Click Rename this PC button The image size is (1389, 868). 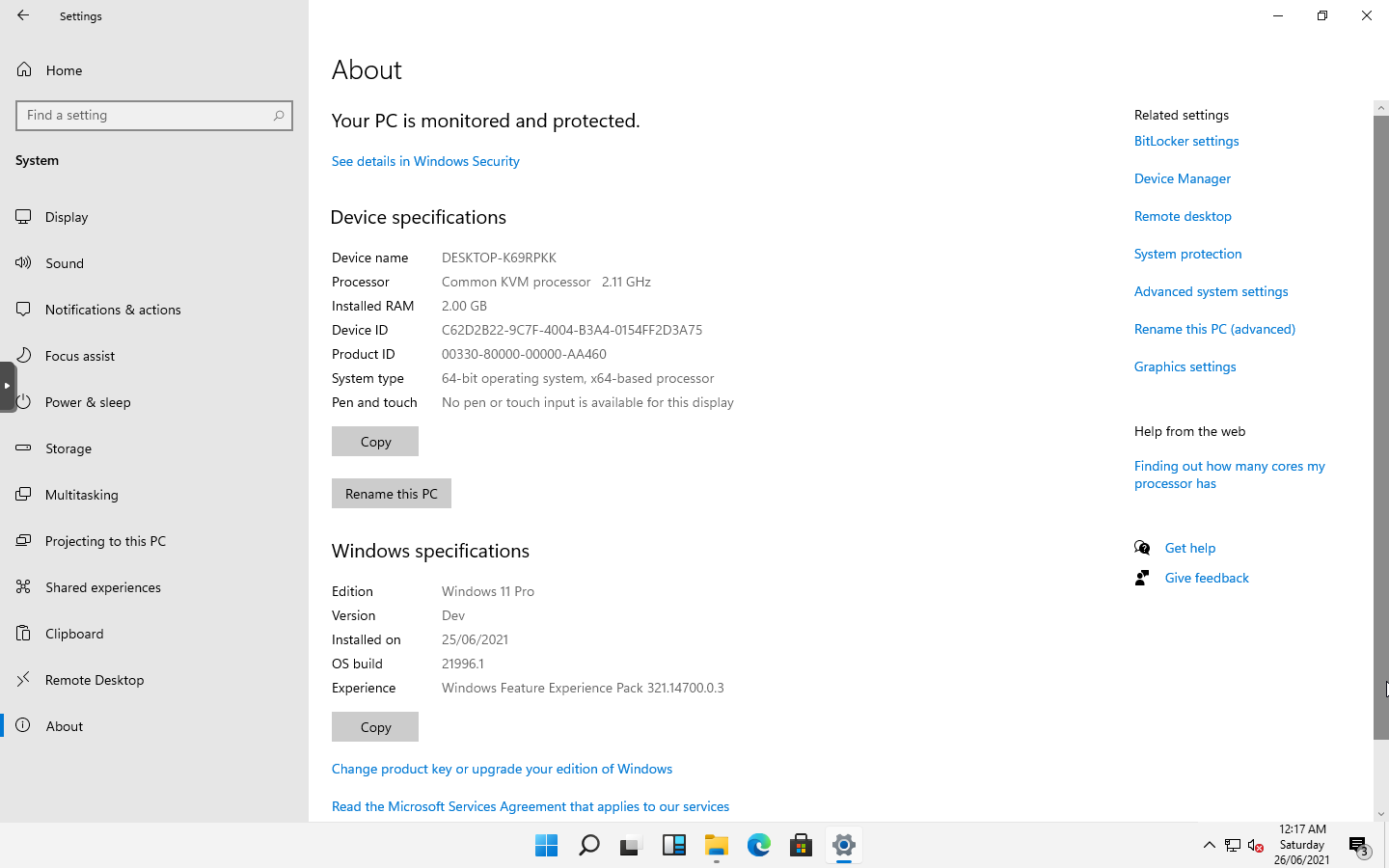point(392,494)
